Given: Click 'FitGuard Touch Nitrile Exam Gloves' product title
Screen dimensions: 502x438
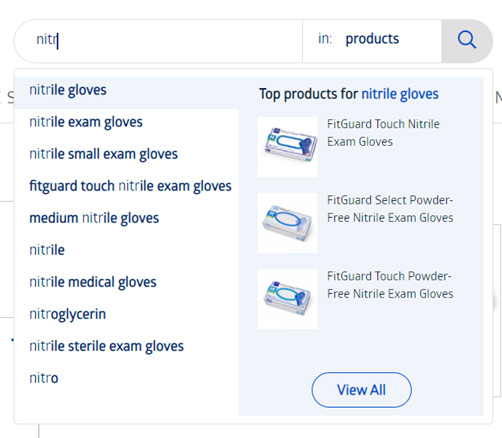Looking at the screenshot, I should [383, 133].
